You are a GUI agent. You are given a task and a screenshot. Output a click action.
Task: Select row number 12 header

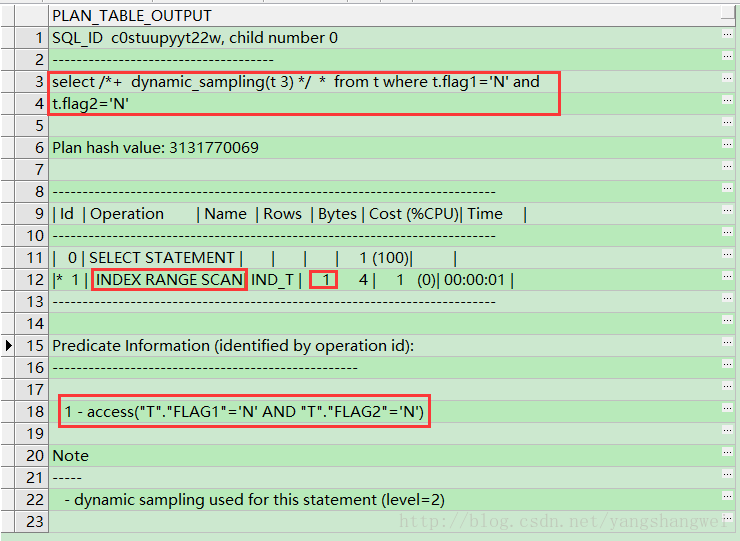tap(32, 280)
